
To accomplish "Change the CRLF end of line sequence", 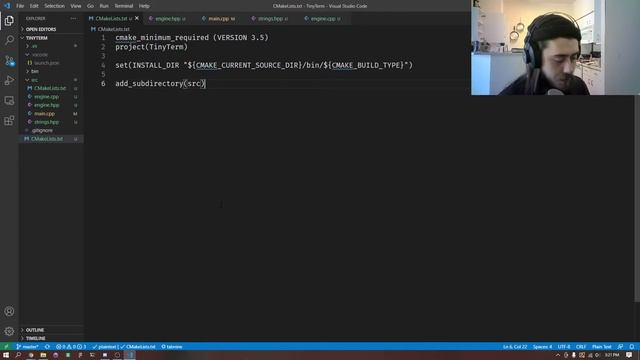I will click(580, 347).
